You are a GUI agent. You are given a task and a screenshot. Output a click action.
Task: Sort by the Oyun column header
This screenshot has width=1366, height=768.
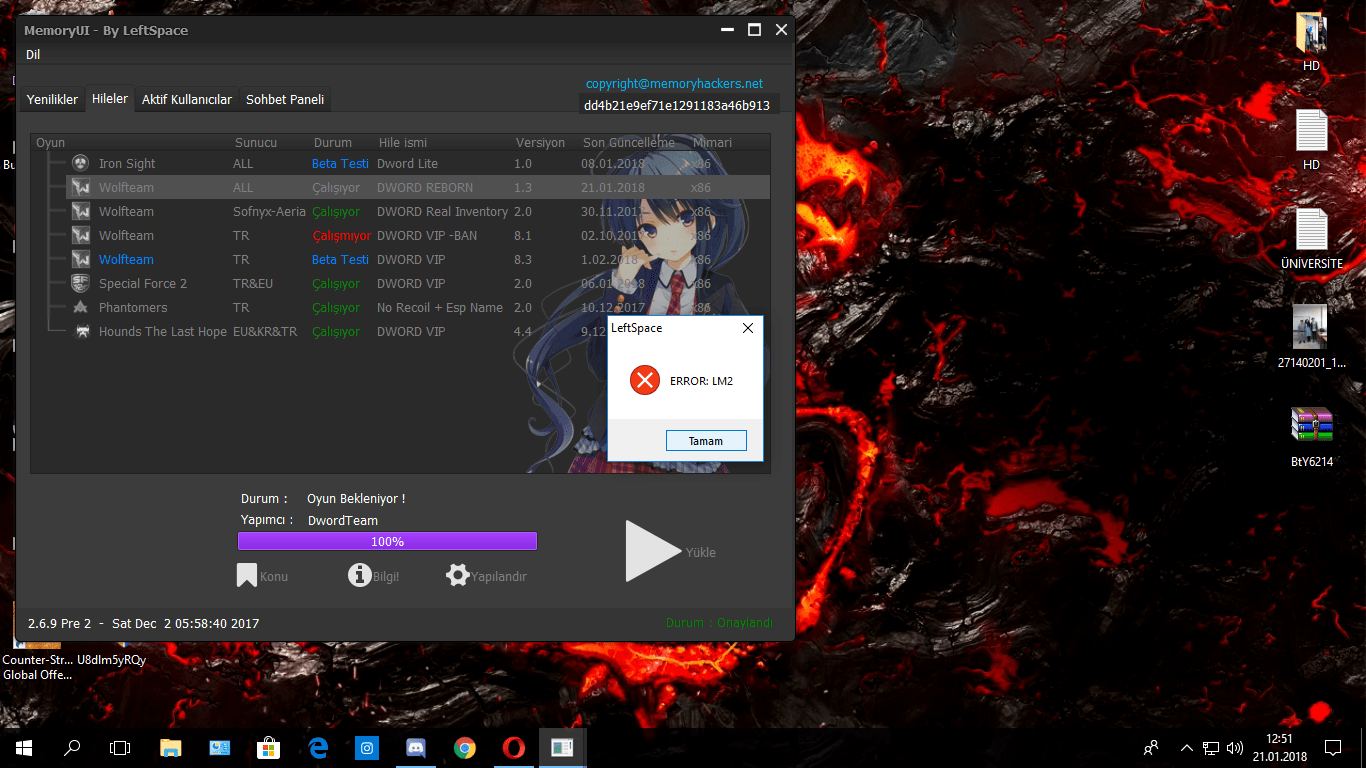pyautogui.click(x=51, y=143)
